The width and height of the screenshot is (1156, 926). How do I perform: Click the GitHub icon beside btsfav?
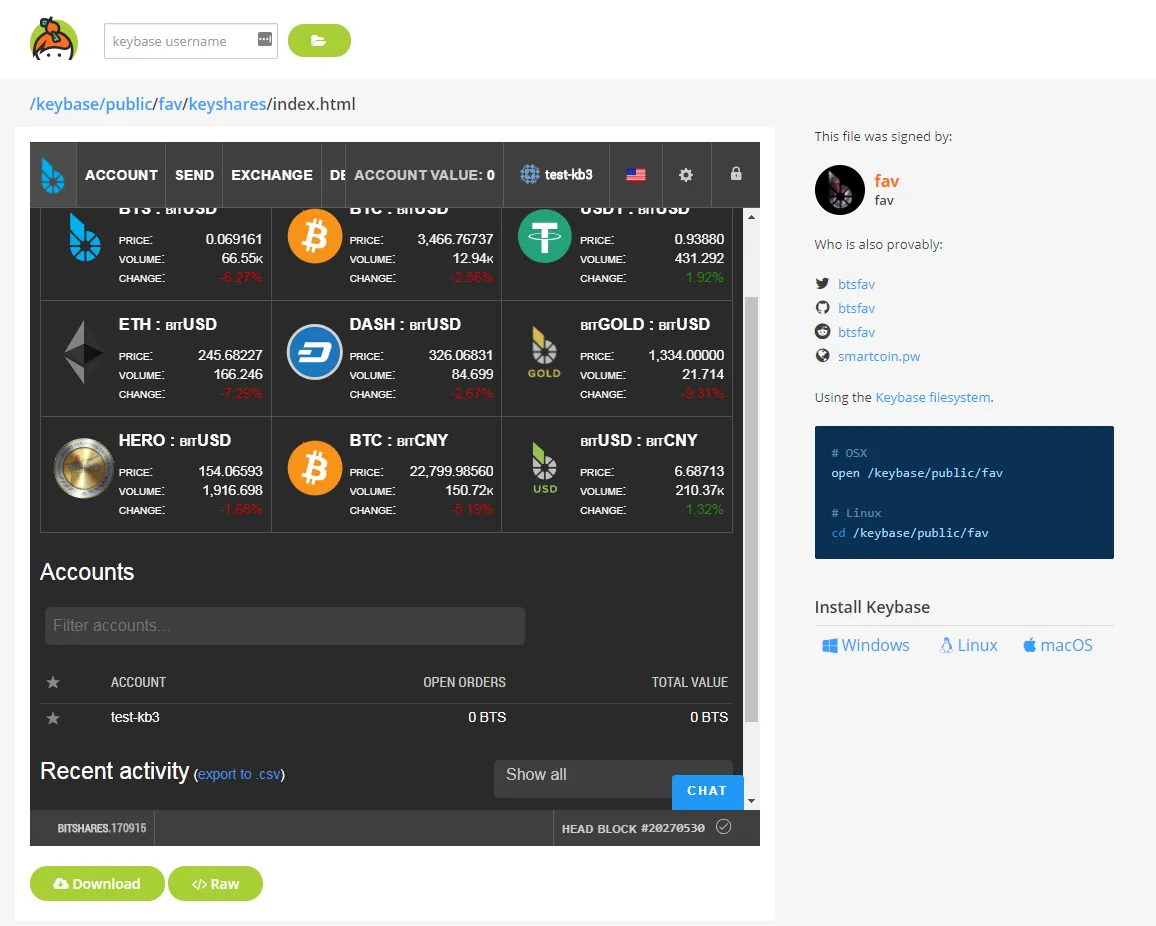822,307
